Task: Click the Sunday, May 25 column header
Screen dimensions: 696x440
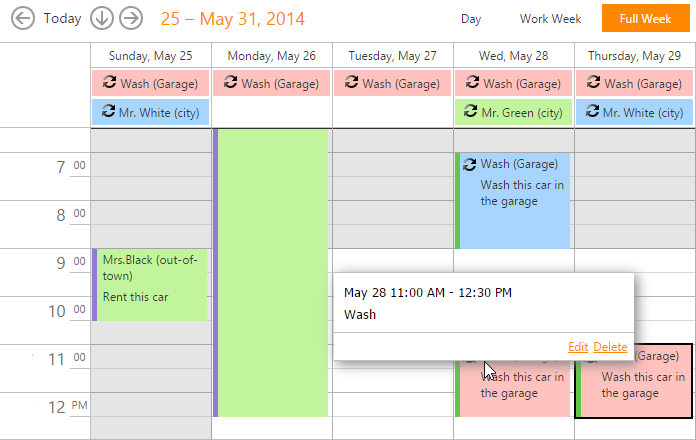Action: [x=151, y=56]
